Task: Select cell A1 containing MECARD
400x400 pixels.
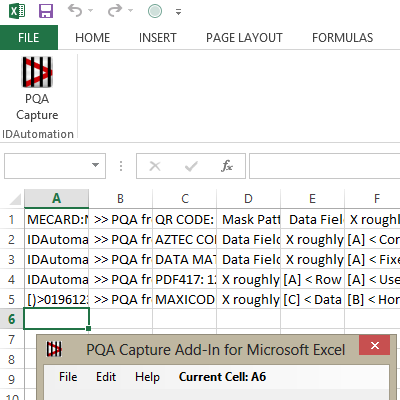Action: (56, 219)
